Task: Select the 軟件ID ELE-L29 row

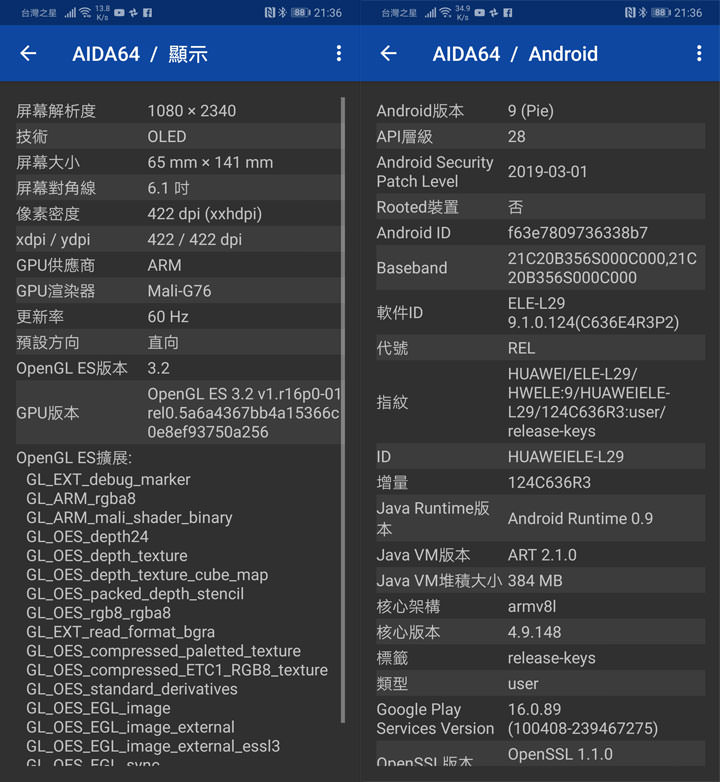Action: pyautogui.click(x=540, y=313)
